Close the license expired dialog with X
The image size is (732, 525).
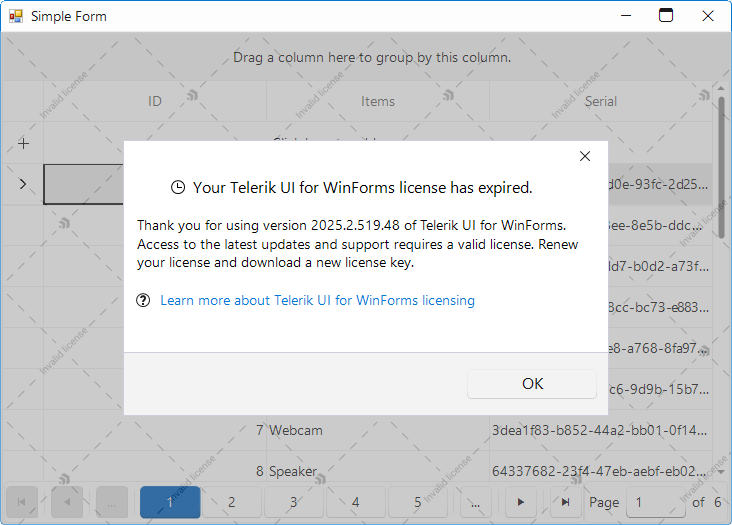[585, 156]
